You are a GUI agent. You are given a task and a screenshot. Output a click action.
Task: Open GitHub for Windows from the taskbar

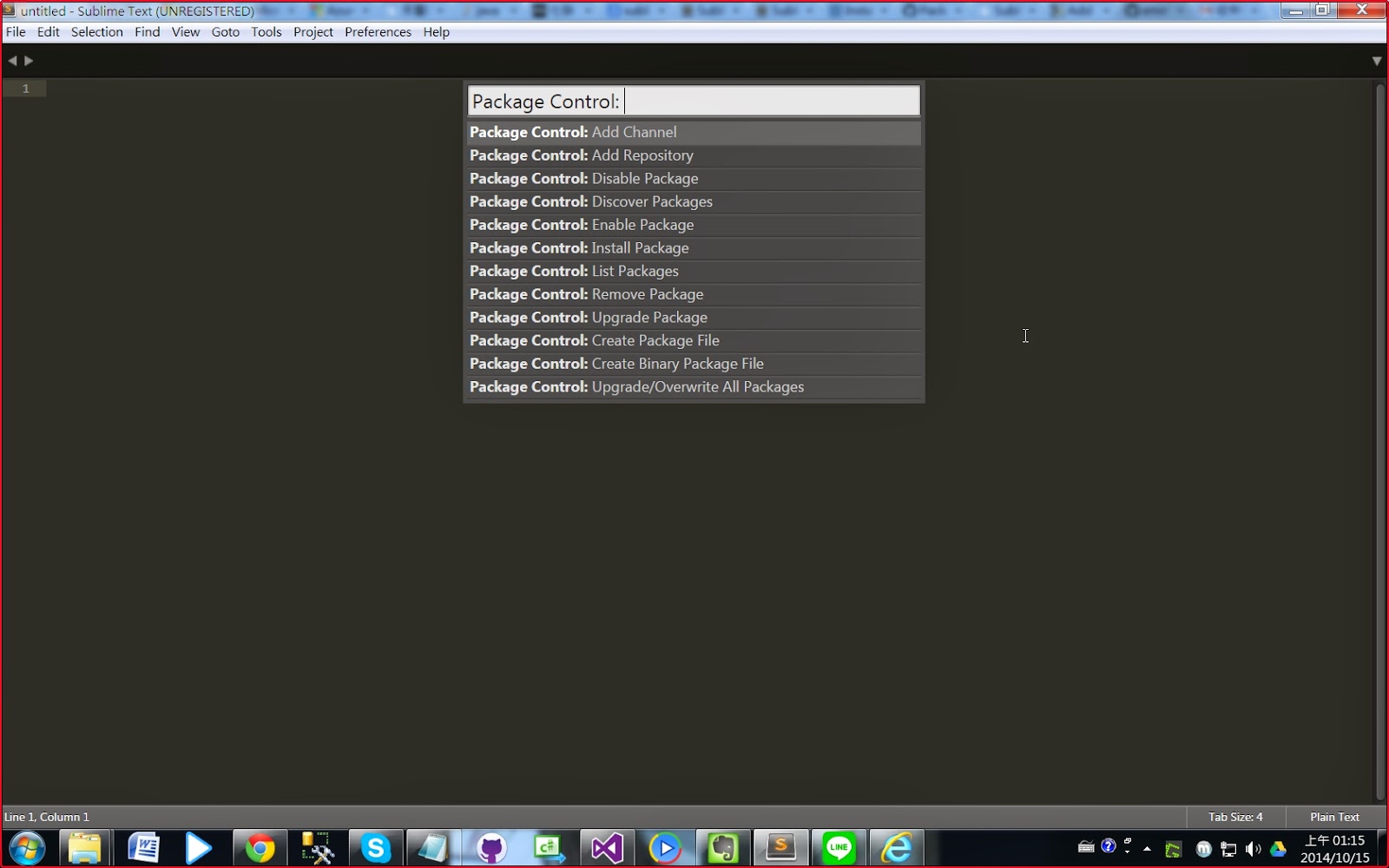point(491,848)
